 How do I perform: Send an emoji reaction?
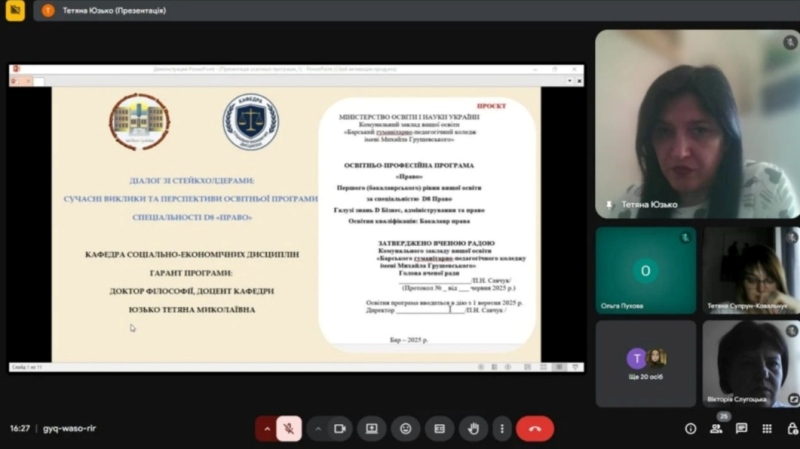(x=406, y=429)
